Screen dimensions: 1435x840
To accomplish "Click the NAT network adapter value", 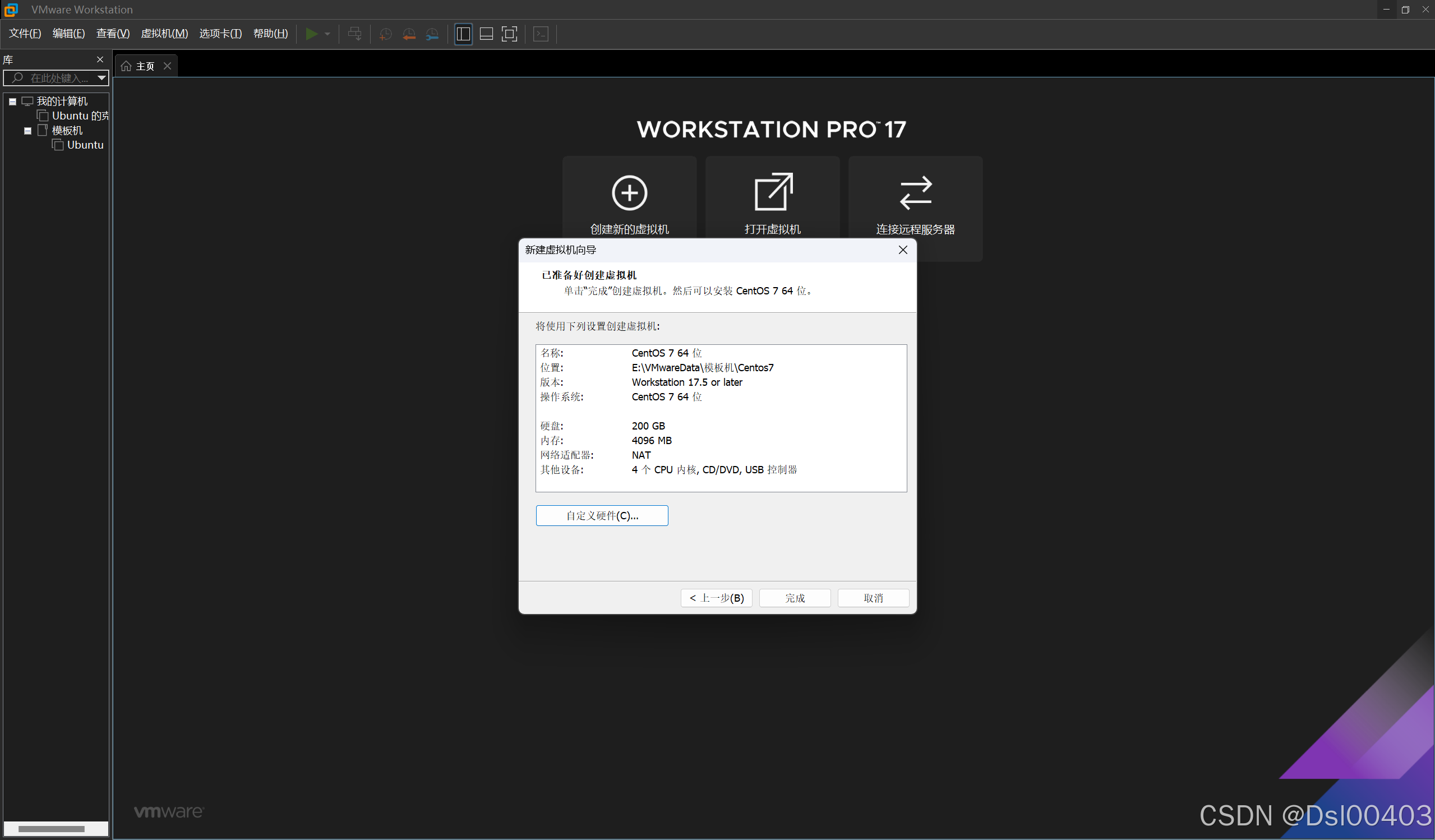I will pyautogui.click(x=641, y=455).
